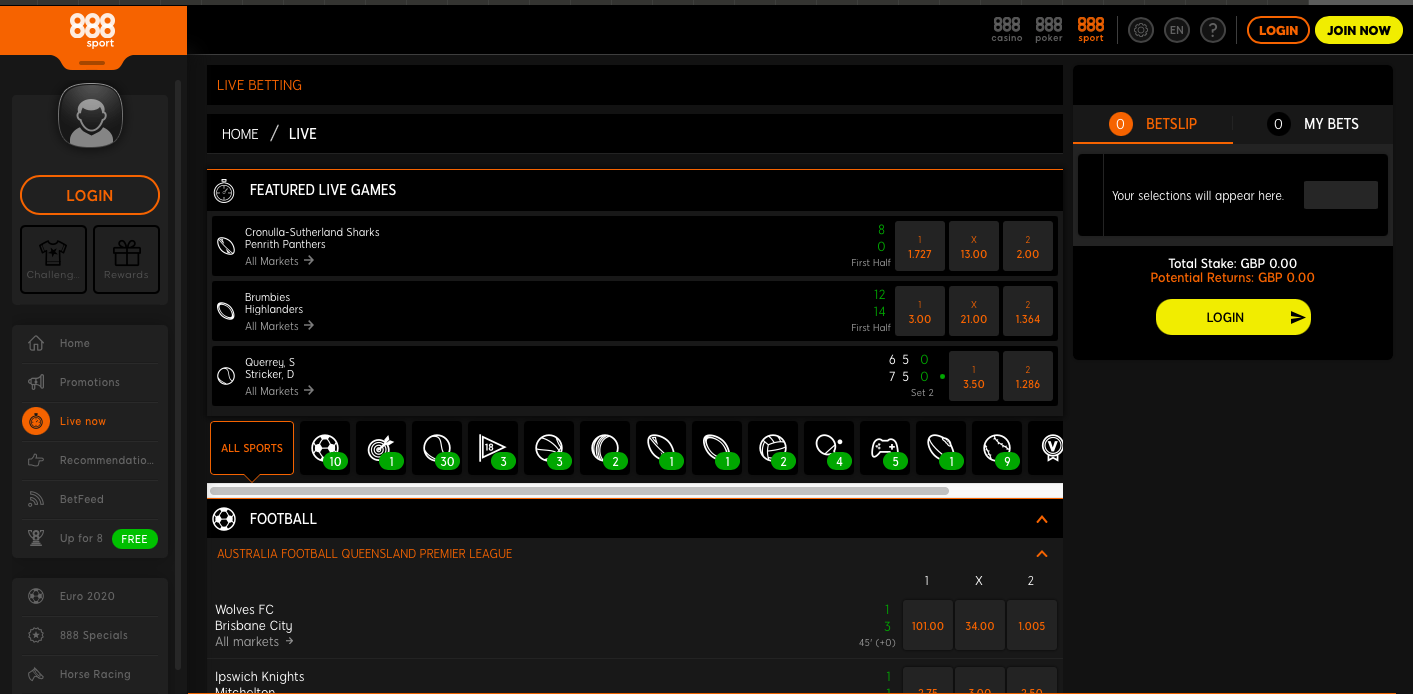This screenshot has height=694, width=1413.
Task: Open All markets for Wolves FC match
Action: pyautogui.click(x=255, y=642)
